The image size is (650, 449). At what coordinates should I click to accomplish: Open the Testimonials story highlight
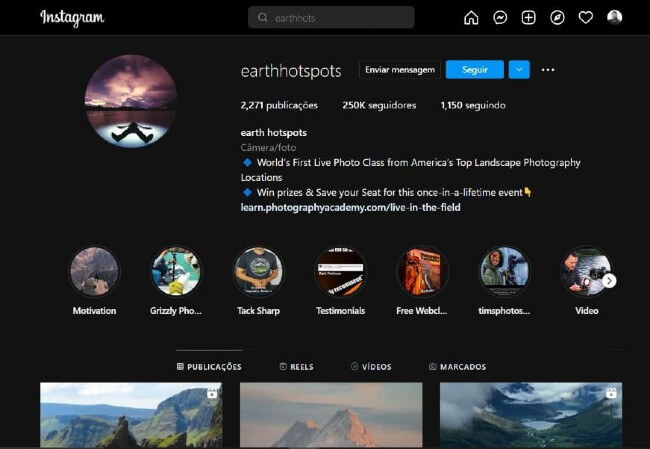point(340,271)
